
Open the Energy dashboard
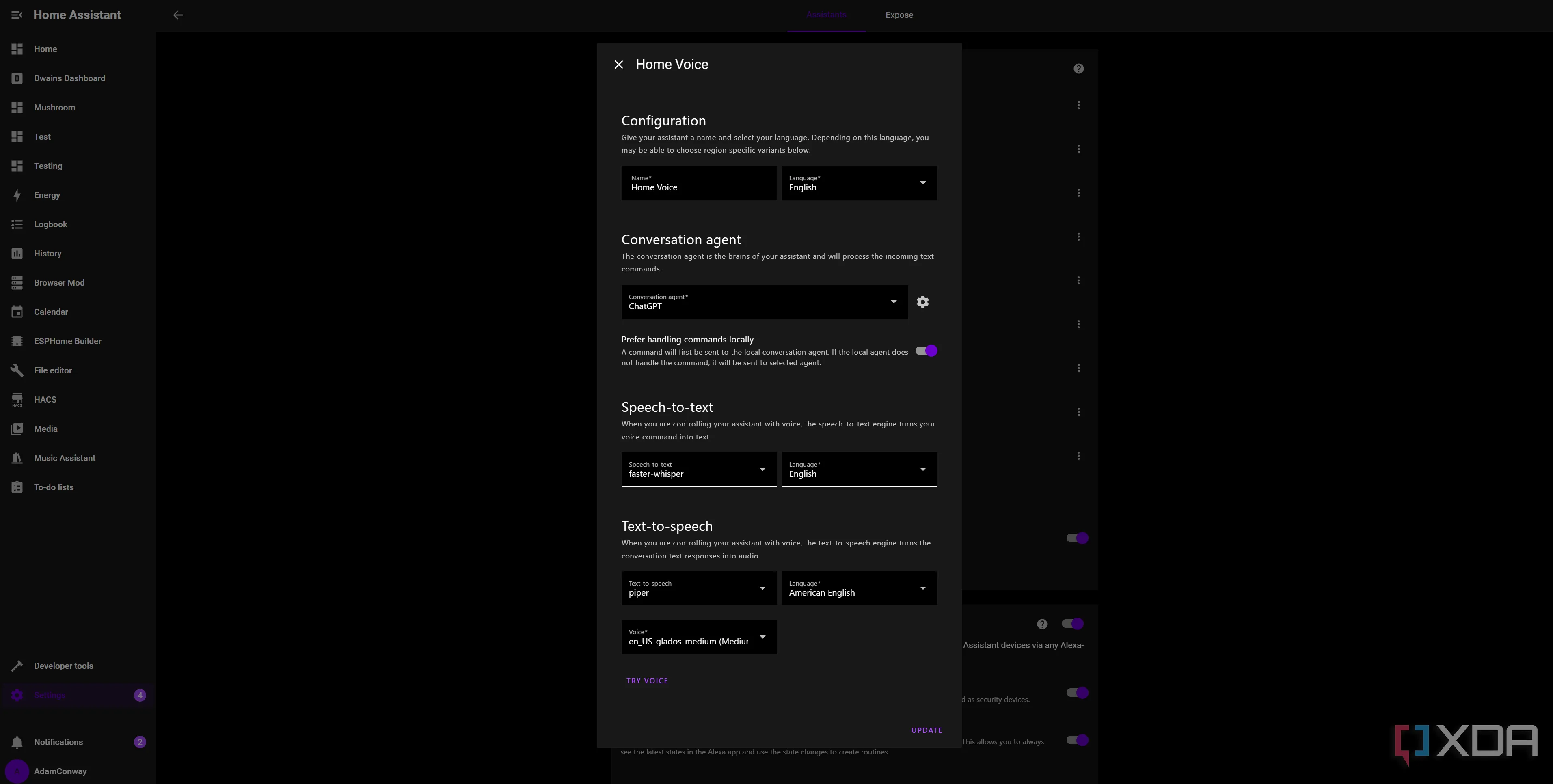(46, 195)
